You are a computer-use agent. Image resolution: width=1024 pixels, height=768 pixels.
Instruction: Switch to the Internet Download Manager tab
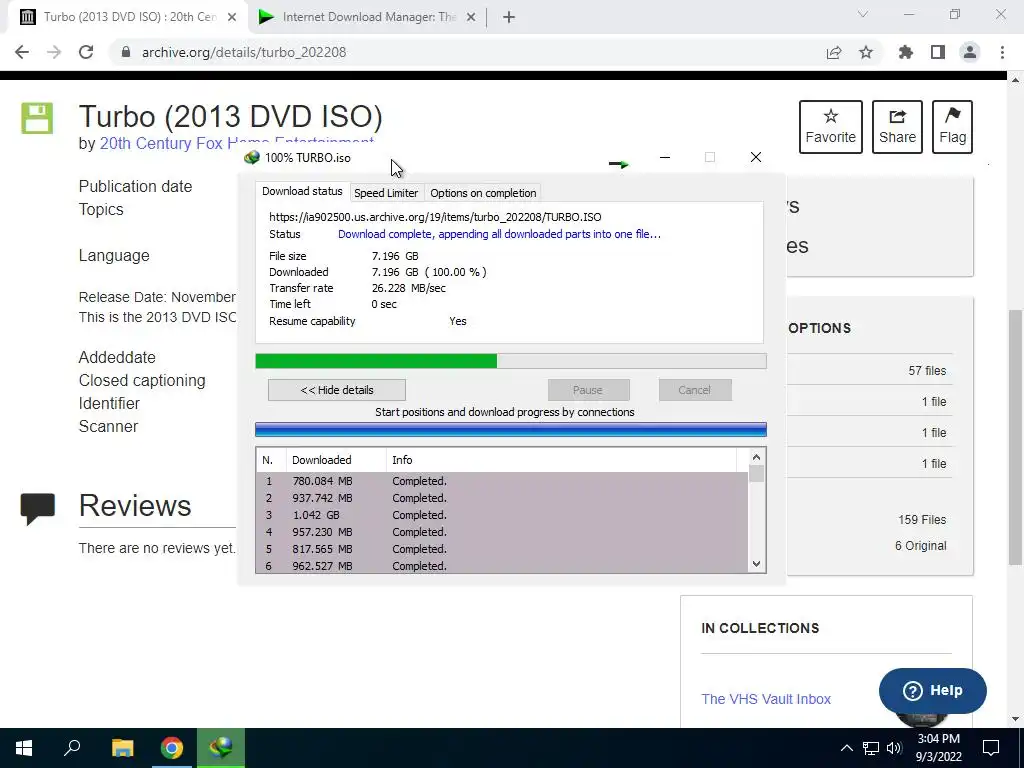(x=368, y=17)
